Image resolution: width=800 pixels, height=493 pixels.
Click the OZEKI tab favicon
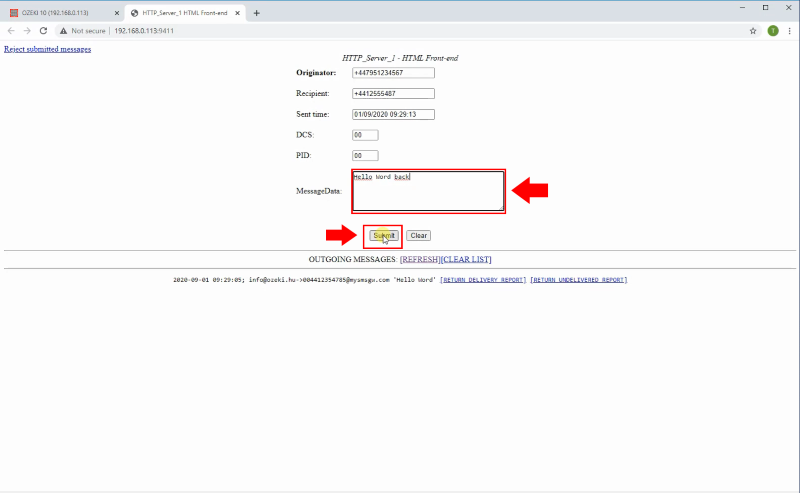coord(14,13)
